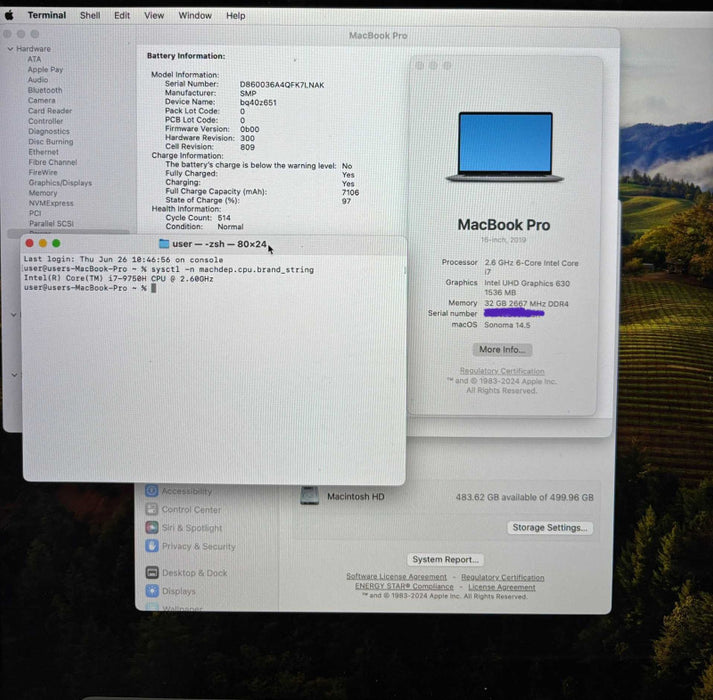The image size is (713, 700).
Task: Click the MacBook Pro laptop image
Action: pyautogui.click(x=505, y=147)
